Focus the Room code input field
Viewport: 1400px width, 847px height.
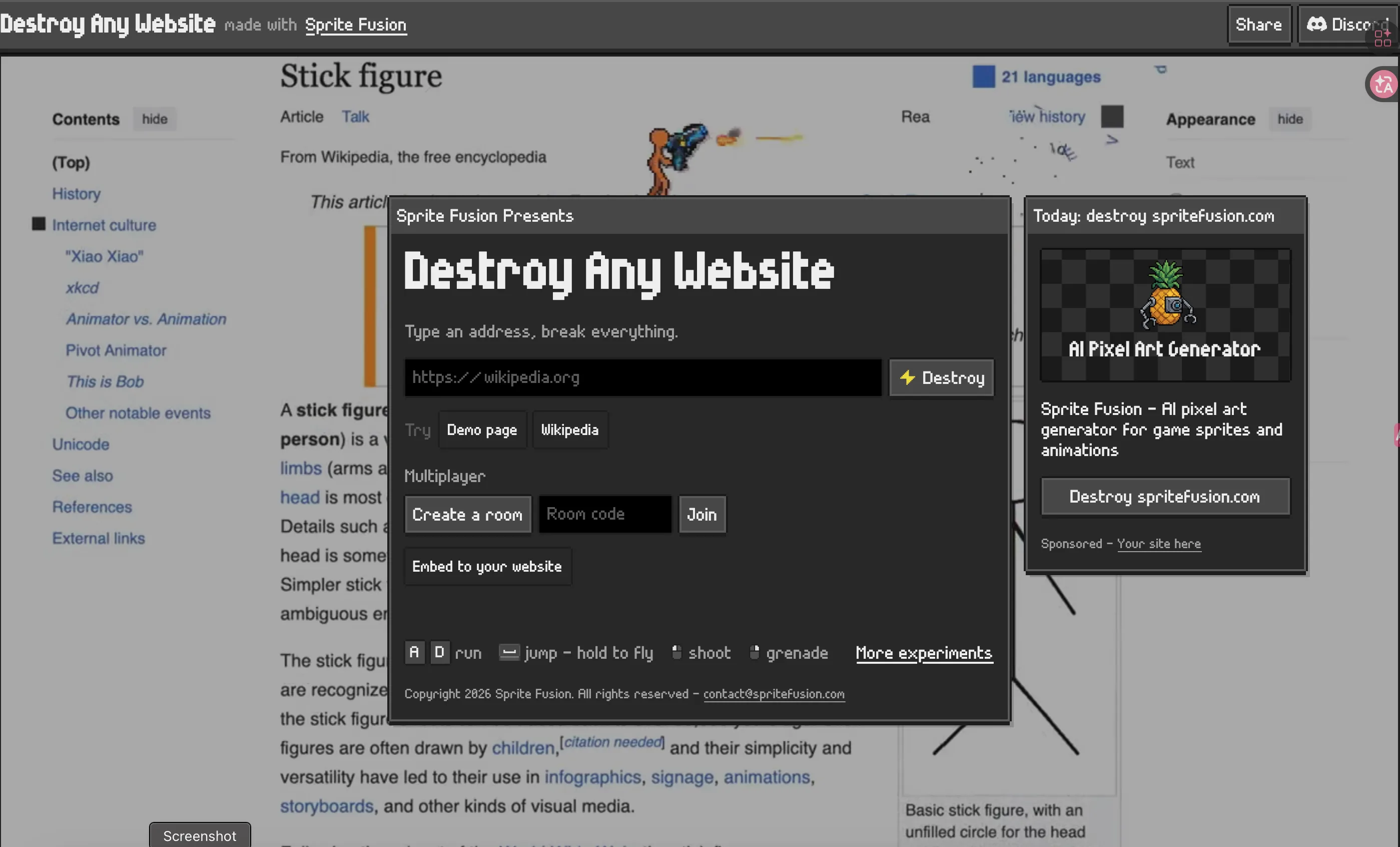(x=605, y=515)
